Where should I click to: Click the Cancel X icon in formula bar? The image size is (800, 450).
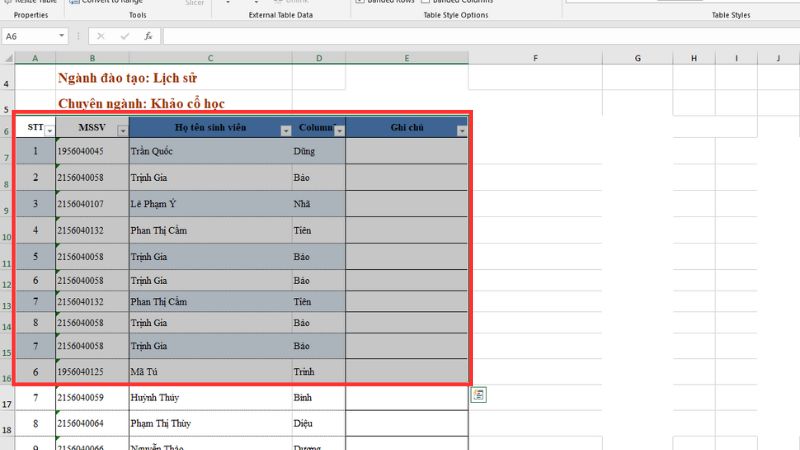coord(102,36)
